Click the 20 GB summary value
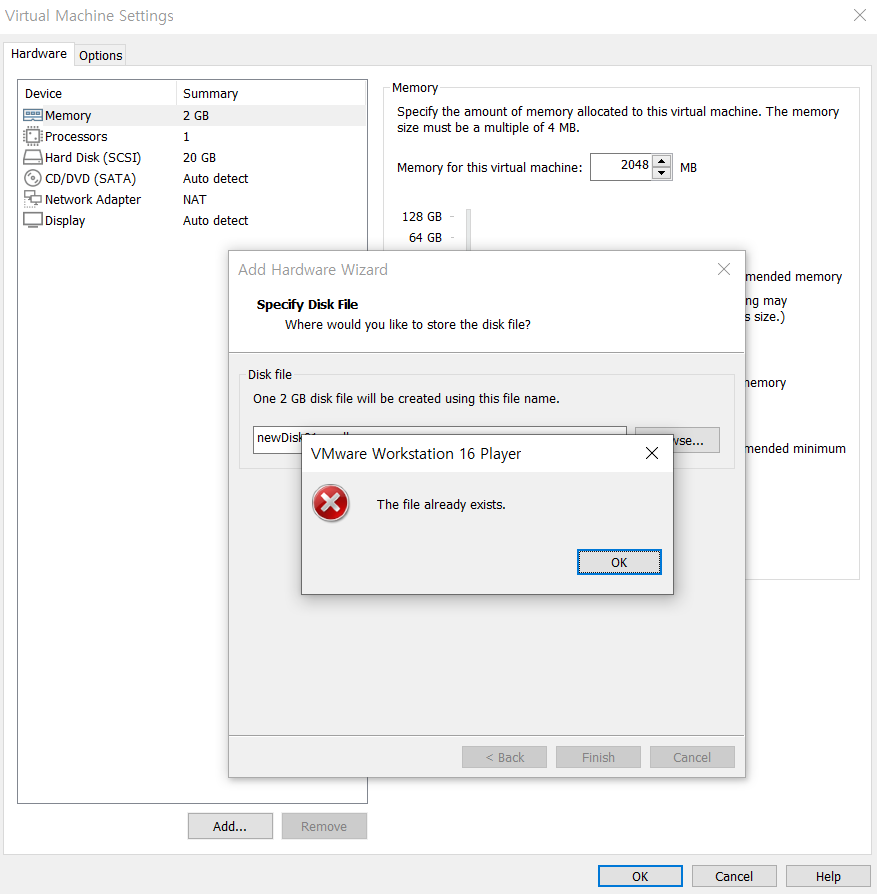Viewport: 877px width, 894px height. (199, 157)
